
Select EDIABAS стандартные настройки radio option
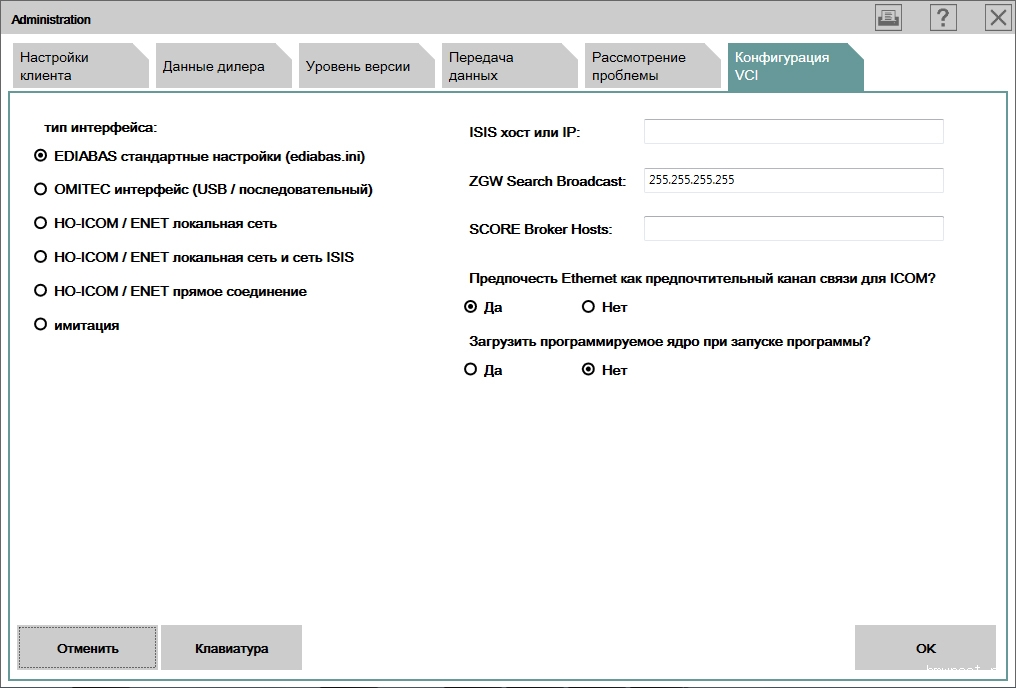click(41, 156)
